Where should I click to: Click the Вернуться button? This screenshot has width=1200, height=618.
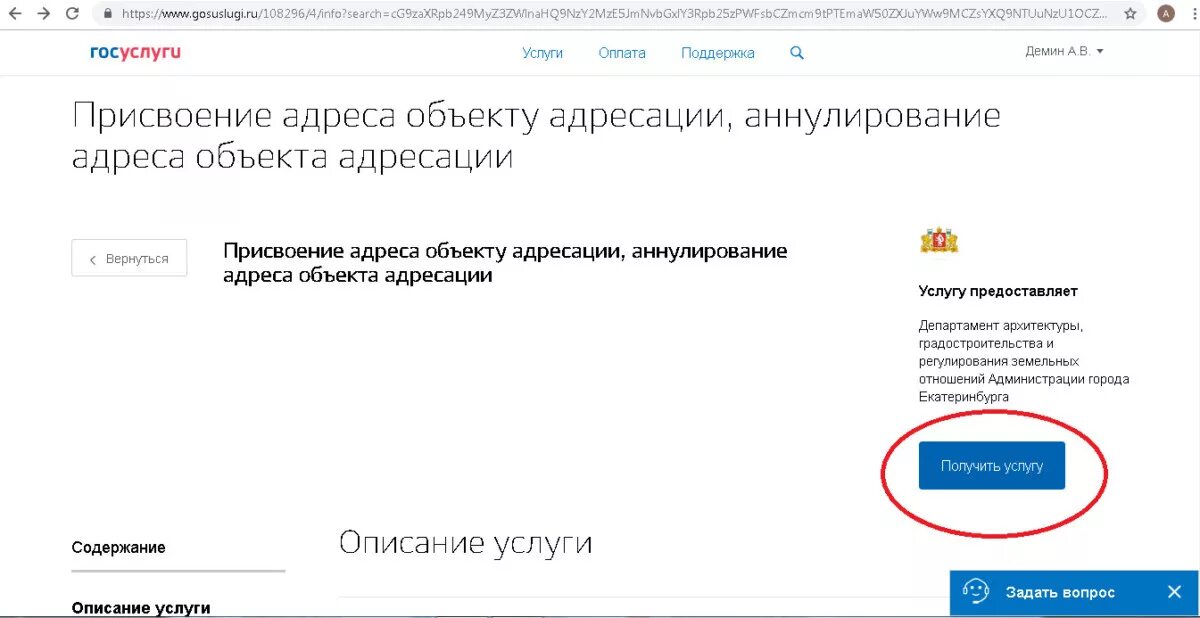pos(129,258)
